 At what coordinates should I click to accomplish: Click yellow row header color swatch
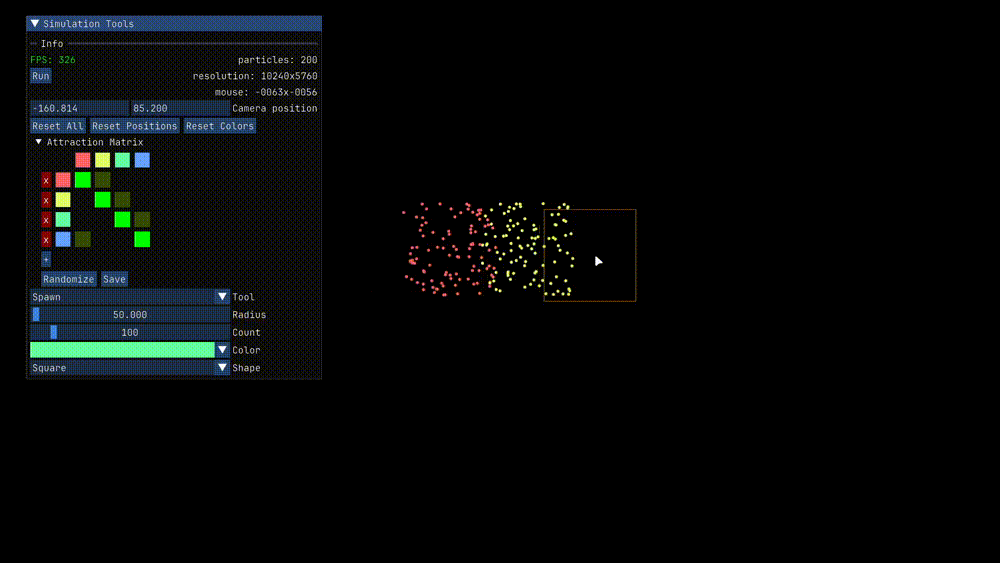(63, 200)
